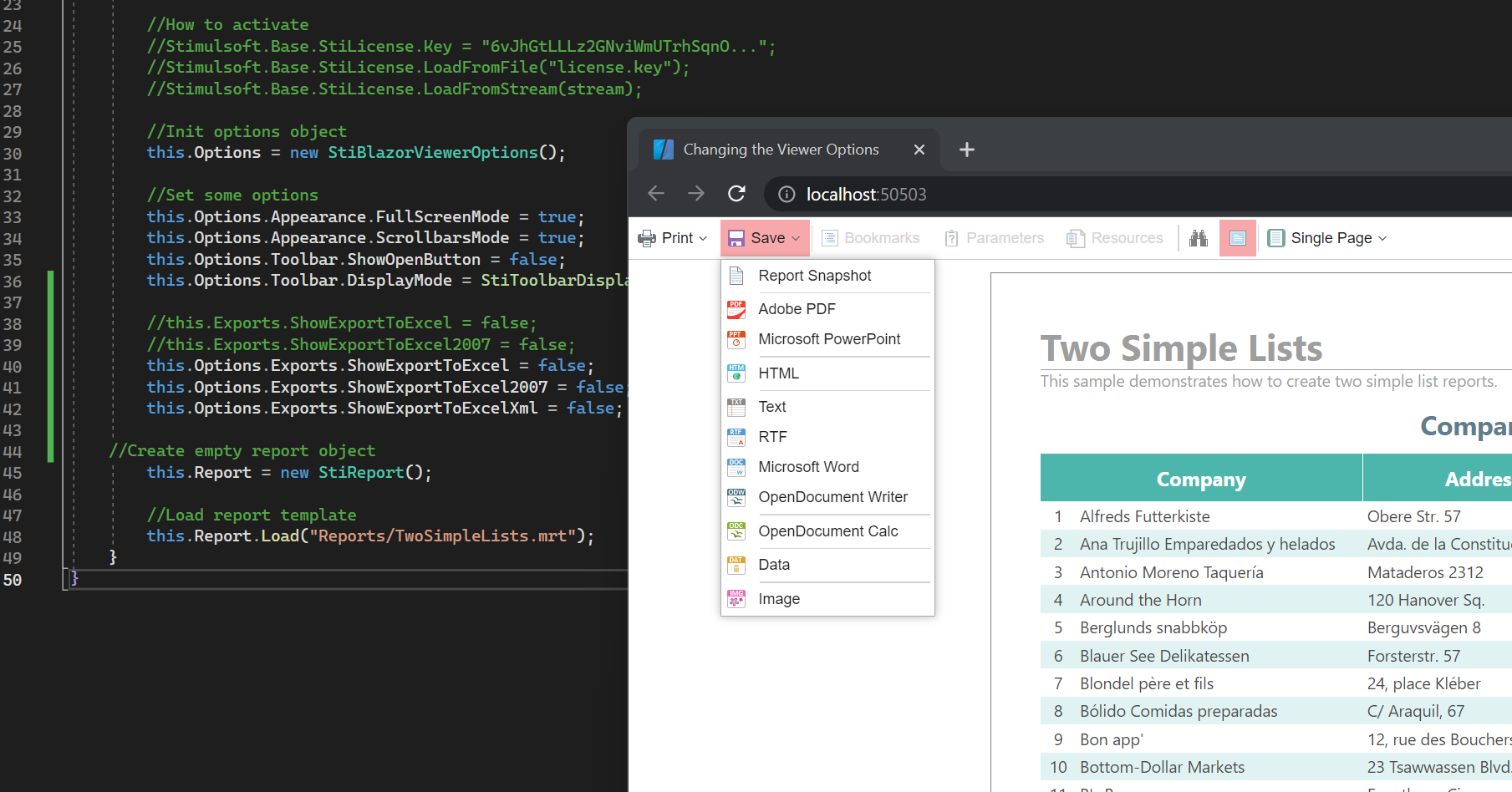Screen dimensions: 1512x792
Task: Click the Image export icon
Action: tap(736, 599)
